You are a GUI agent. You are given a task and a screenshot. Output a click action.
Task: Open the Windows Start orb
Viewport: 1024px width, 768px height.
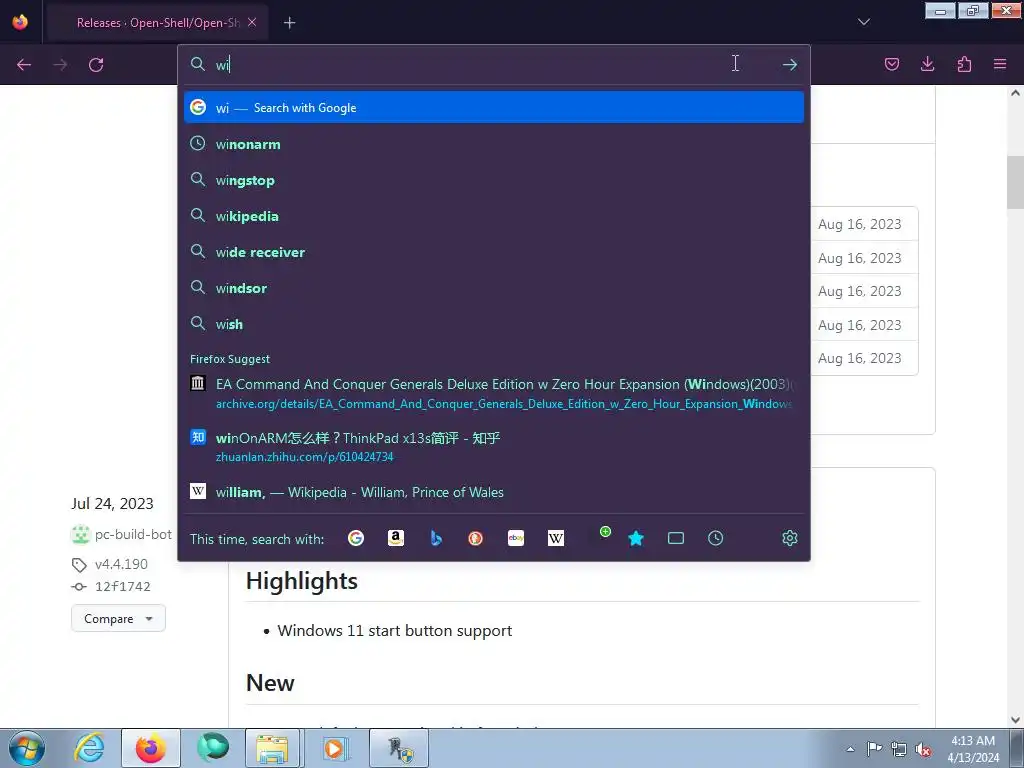(x=27, y=748)
